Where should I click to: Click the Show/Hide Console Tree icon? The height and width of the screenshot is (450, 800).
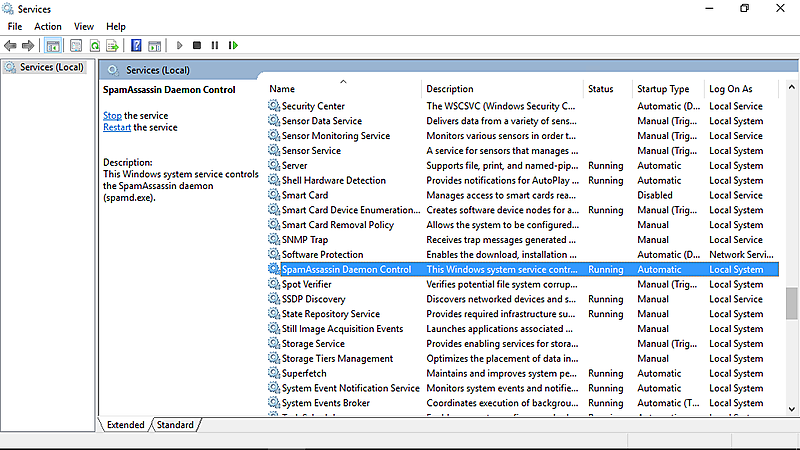pyautogui.click(x=52, y=45)
